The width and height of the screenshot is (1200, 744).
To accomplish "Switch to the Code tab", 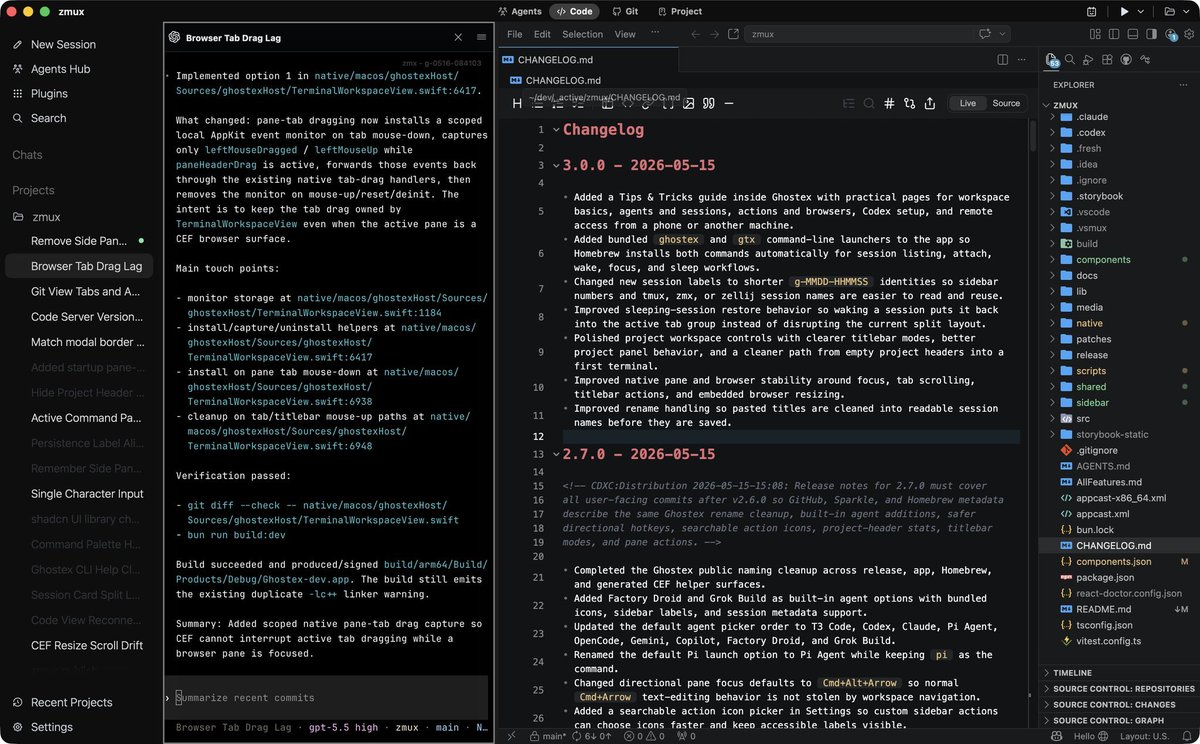I will (x=574, y=11).
